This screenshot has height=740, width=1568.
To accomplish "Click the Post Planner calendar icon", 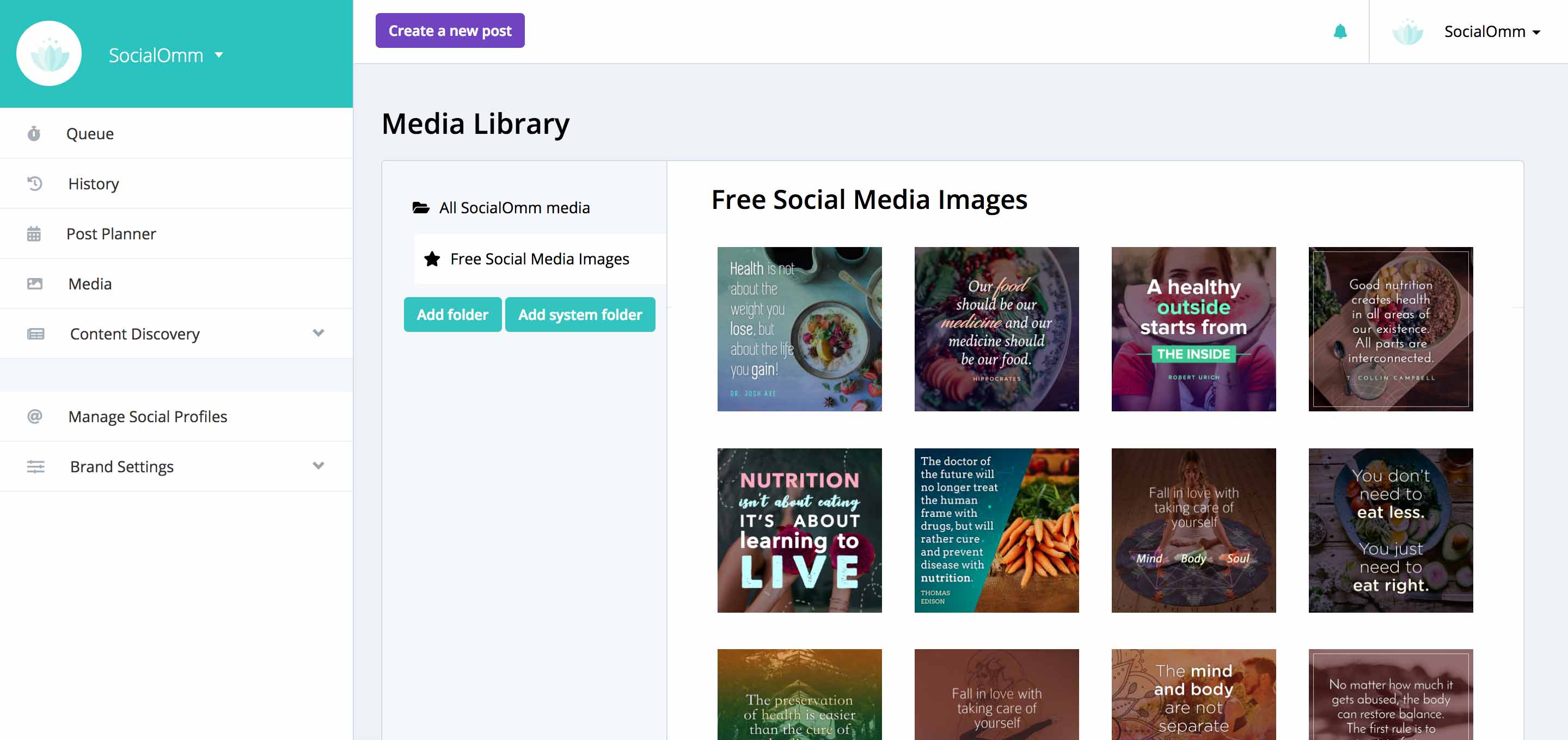I will tap(34, 233).
